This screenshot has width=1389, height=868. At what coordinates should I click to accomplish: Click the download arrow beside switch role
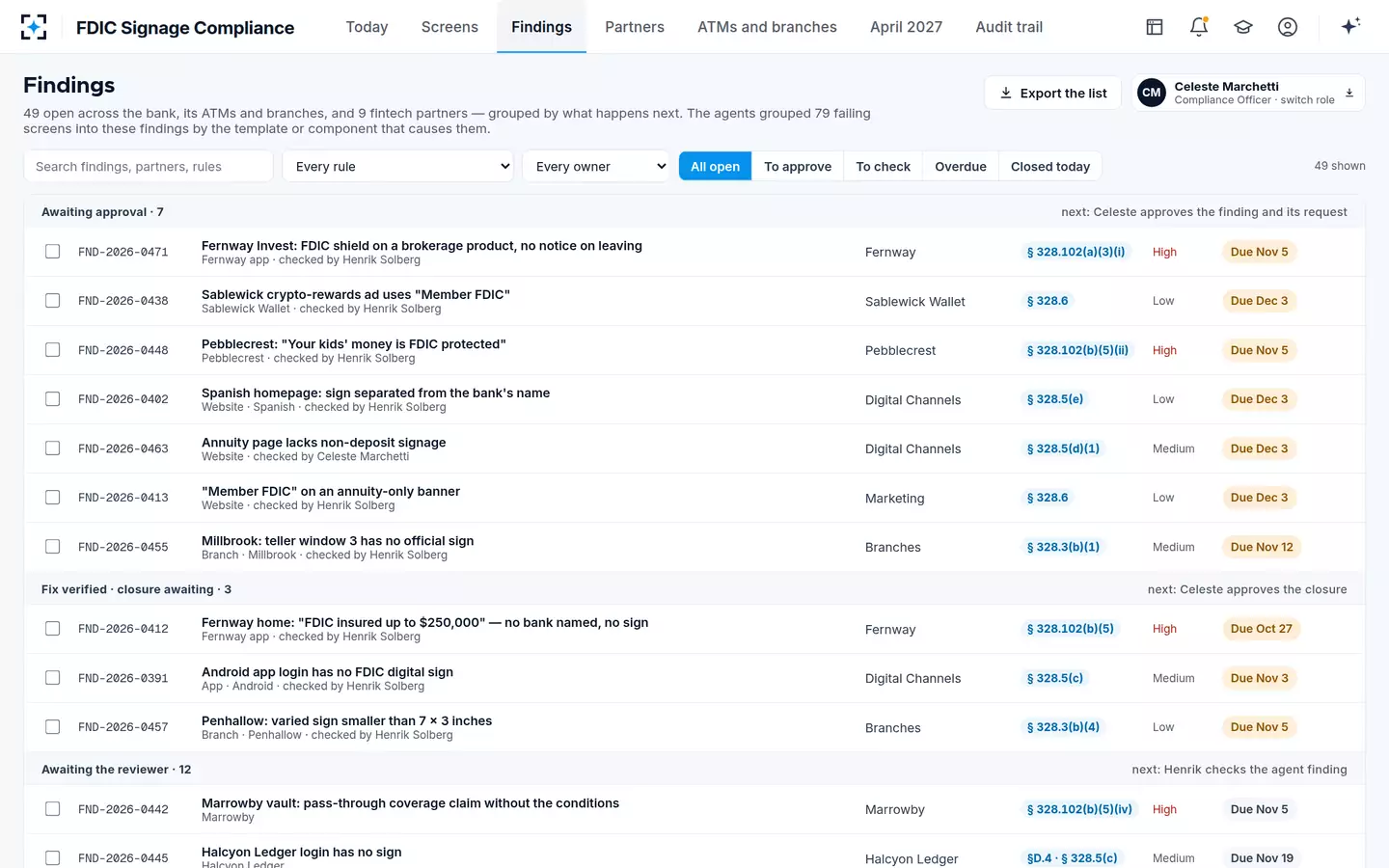click(x=1349, y=93)
